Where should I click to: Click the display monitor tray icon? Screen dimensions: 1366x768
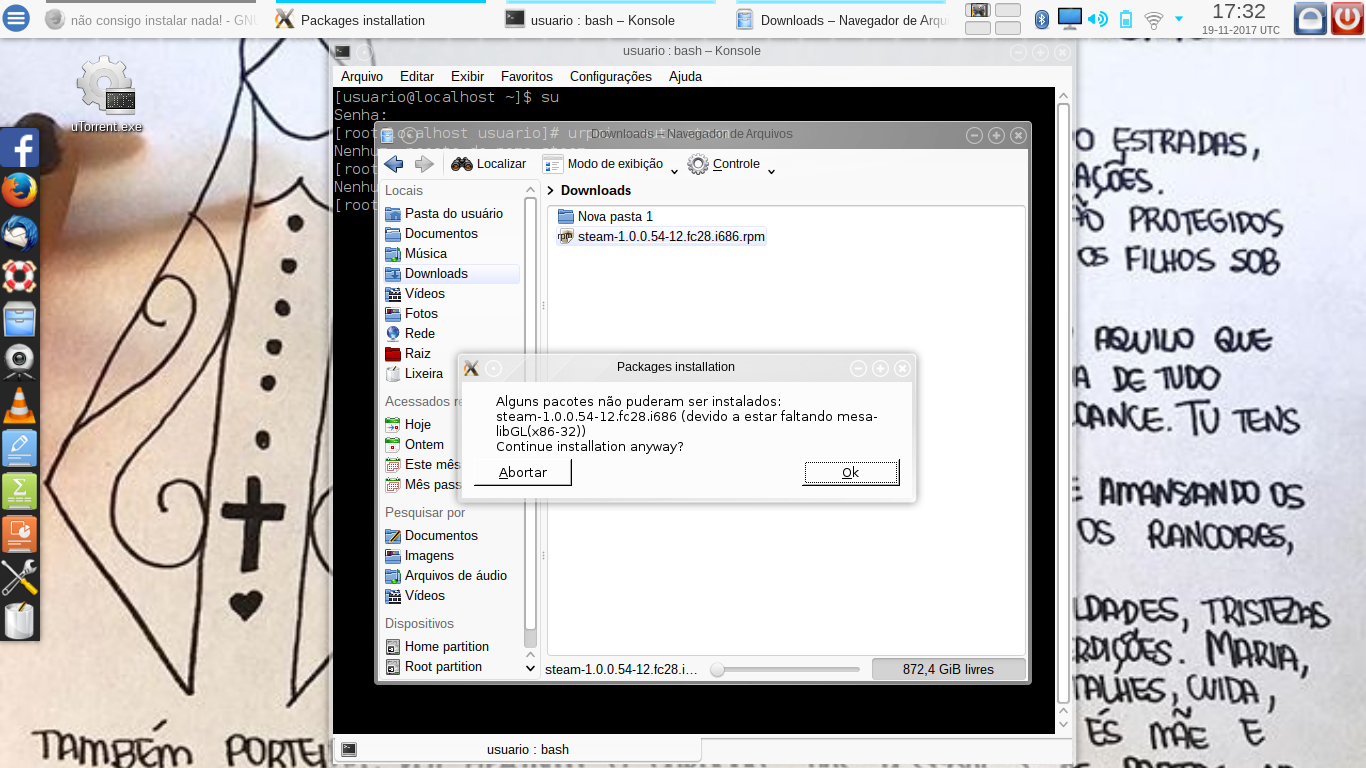click(x=1069, y=19)
